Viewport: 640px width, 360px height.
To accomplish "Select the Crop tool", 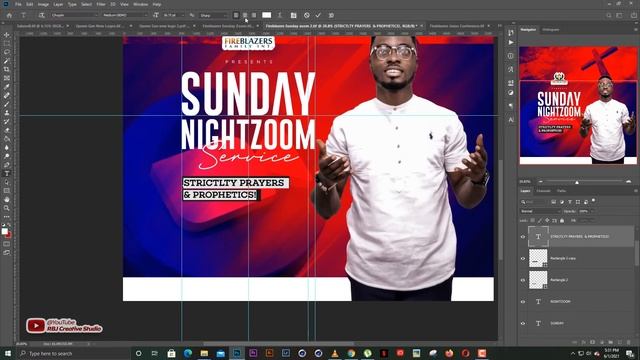I will point(7,69).
